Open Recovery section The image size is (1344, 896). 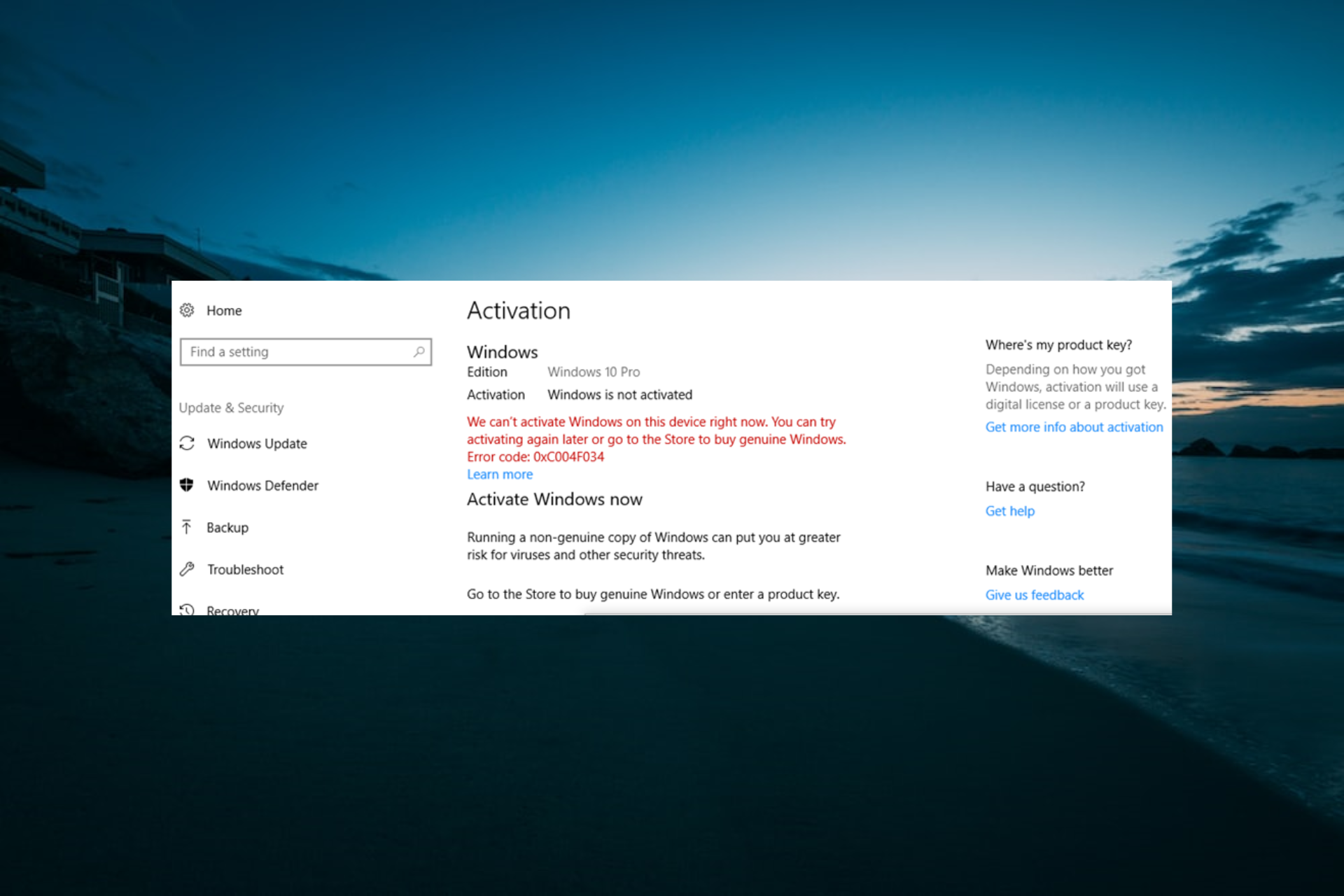pyautogui.click(x=232, y=610)
